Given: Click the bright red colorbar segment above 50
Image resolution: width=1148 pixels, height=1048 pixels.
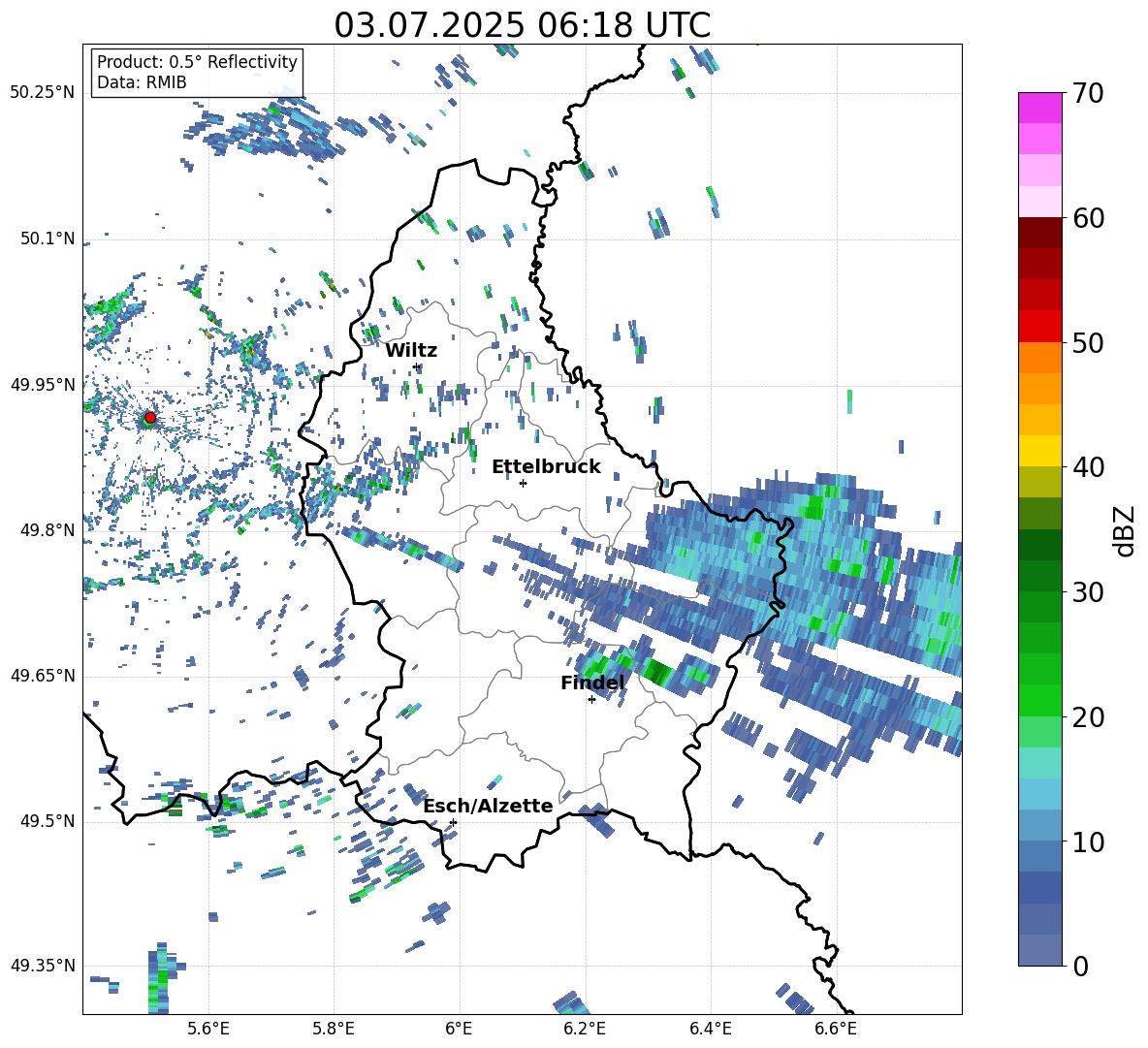Looking at the screenshot, I should [1039, 327].
